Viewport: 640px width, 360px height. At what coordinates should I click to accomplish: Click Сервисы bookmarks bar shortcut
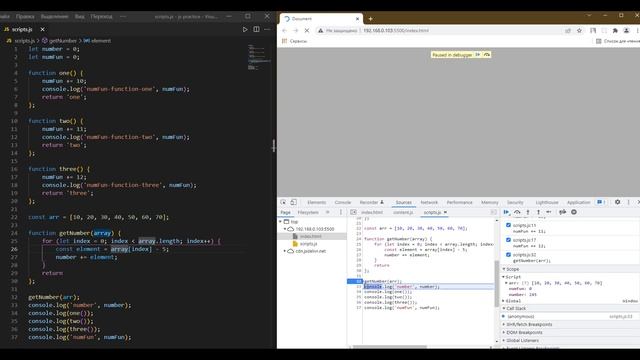click(x=294, y=41)
